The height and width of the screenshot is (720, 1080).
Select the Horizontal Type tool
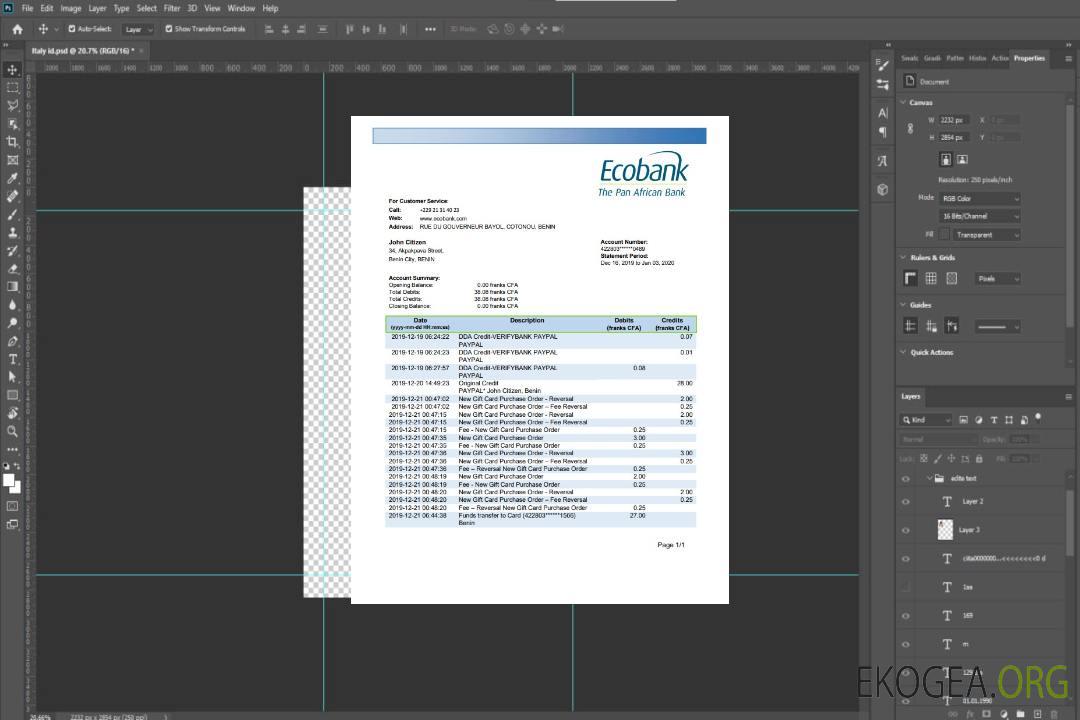(12, 359)
